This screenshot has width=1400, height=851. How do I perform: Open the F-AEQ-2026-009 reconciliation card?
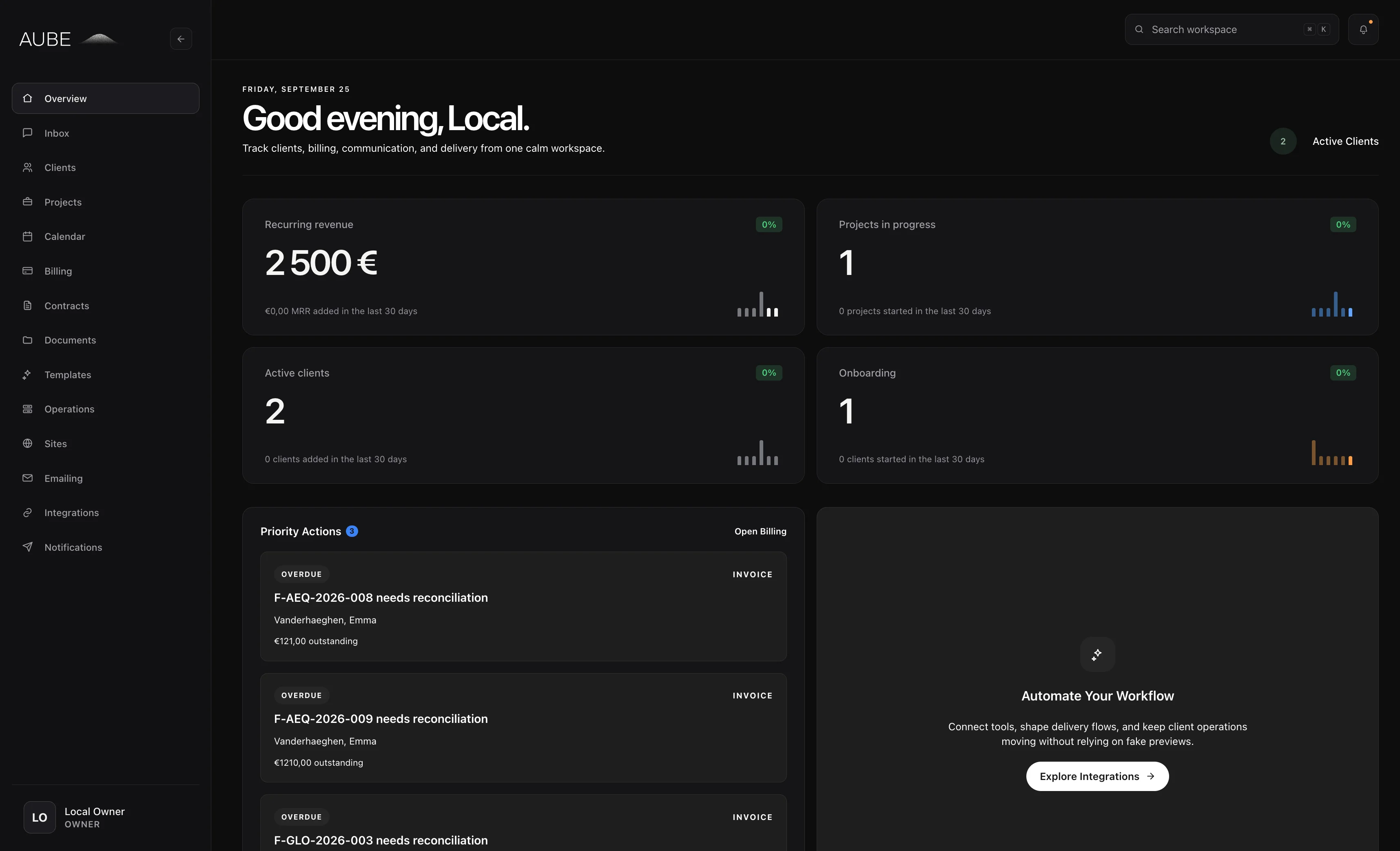point(523,727)
